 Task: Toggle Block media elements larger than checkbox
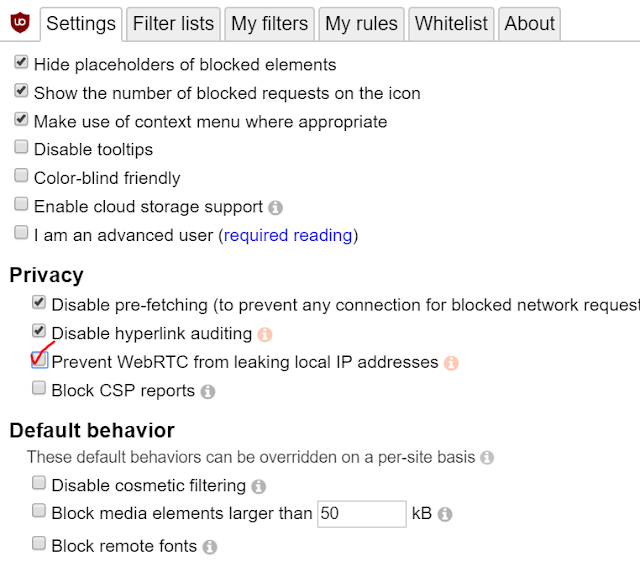pos(39,512)
